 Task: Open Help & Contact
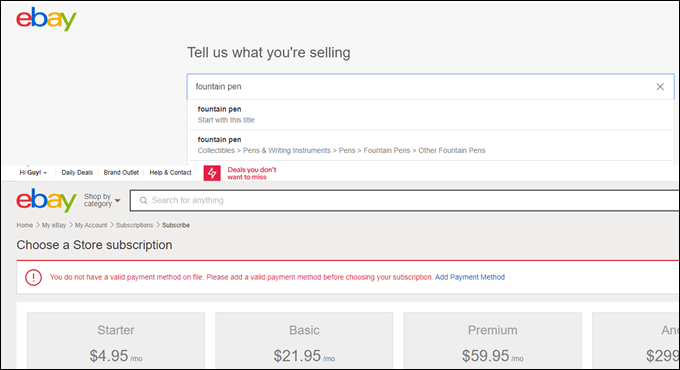[170, 173]
